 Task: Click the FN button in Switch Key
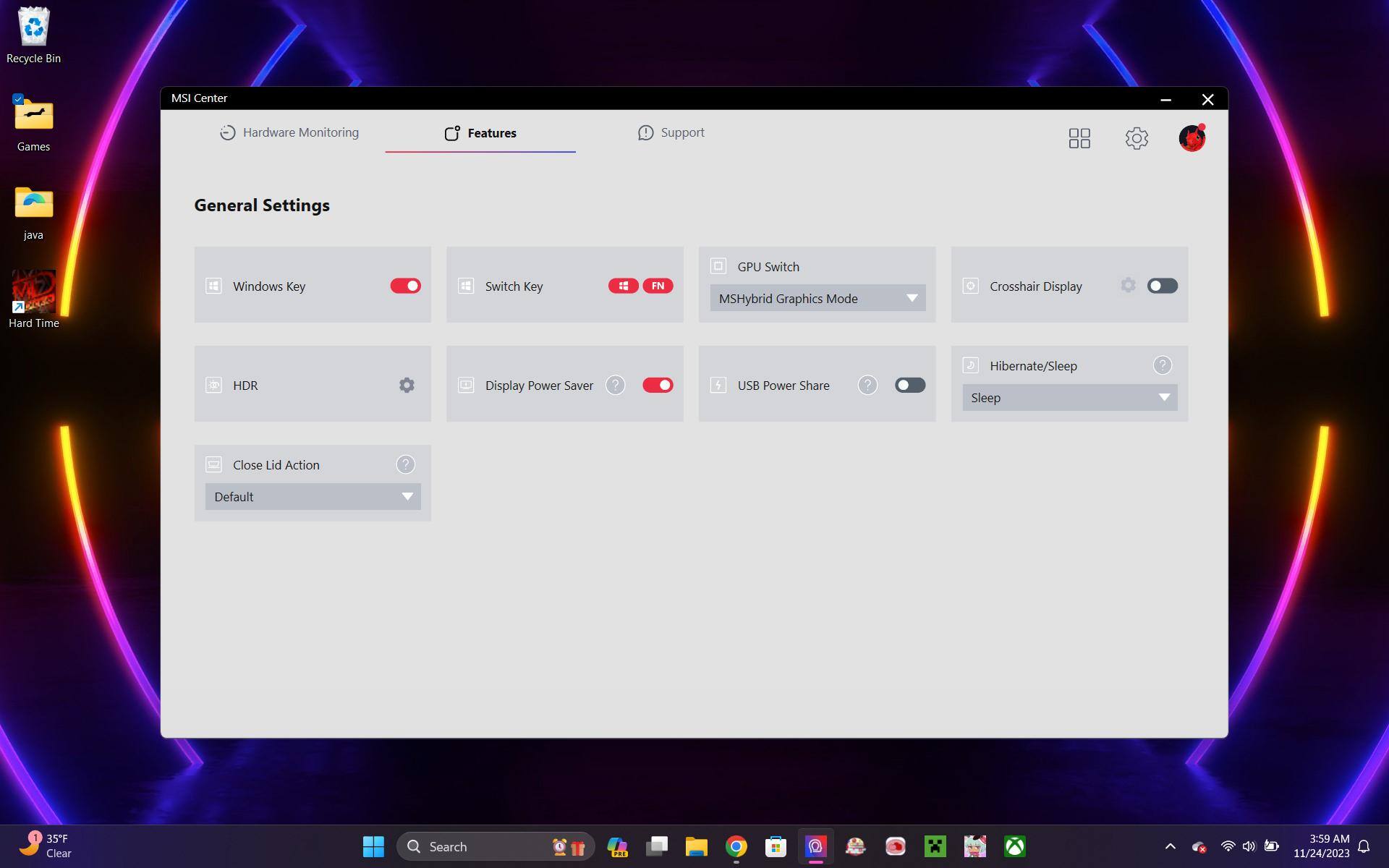coord(658,286)
